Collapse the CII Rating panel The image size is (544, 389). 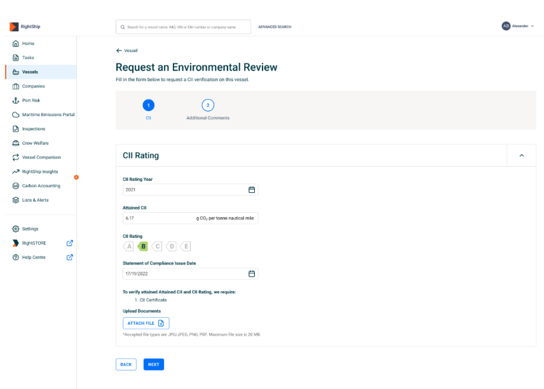pyautogui.click(x=521, y=155)
